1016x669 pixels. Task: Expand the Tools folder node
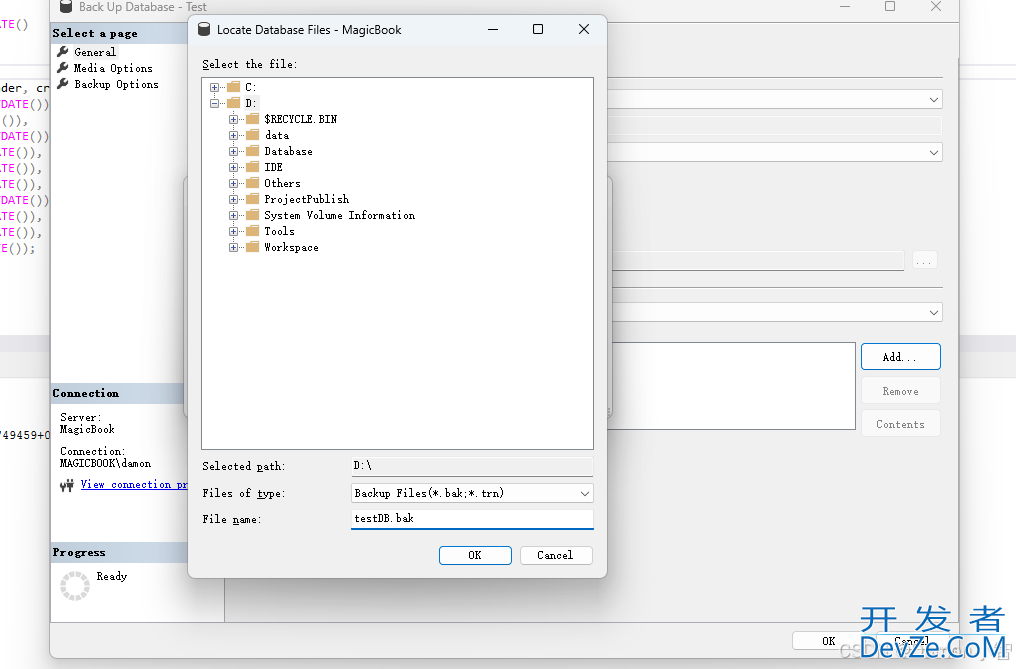point(233,231)
